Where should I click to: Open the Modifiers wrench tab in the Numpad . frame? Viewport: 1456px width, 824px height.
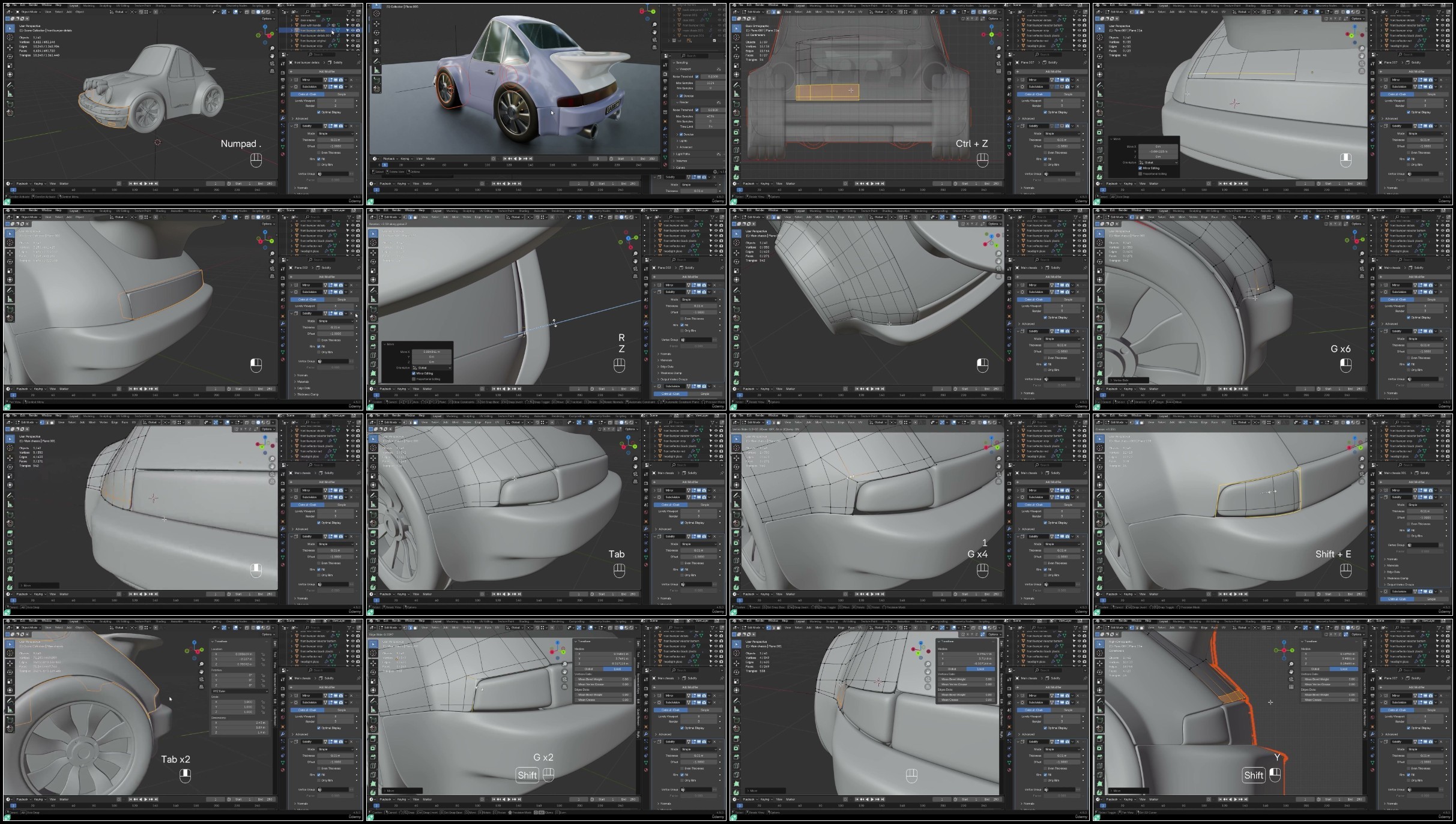(x=283, y=118)
